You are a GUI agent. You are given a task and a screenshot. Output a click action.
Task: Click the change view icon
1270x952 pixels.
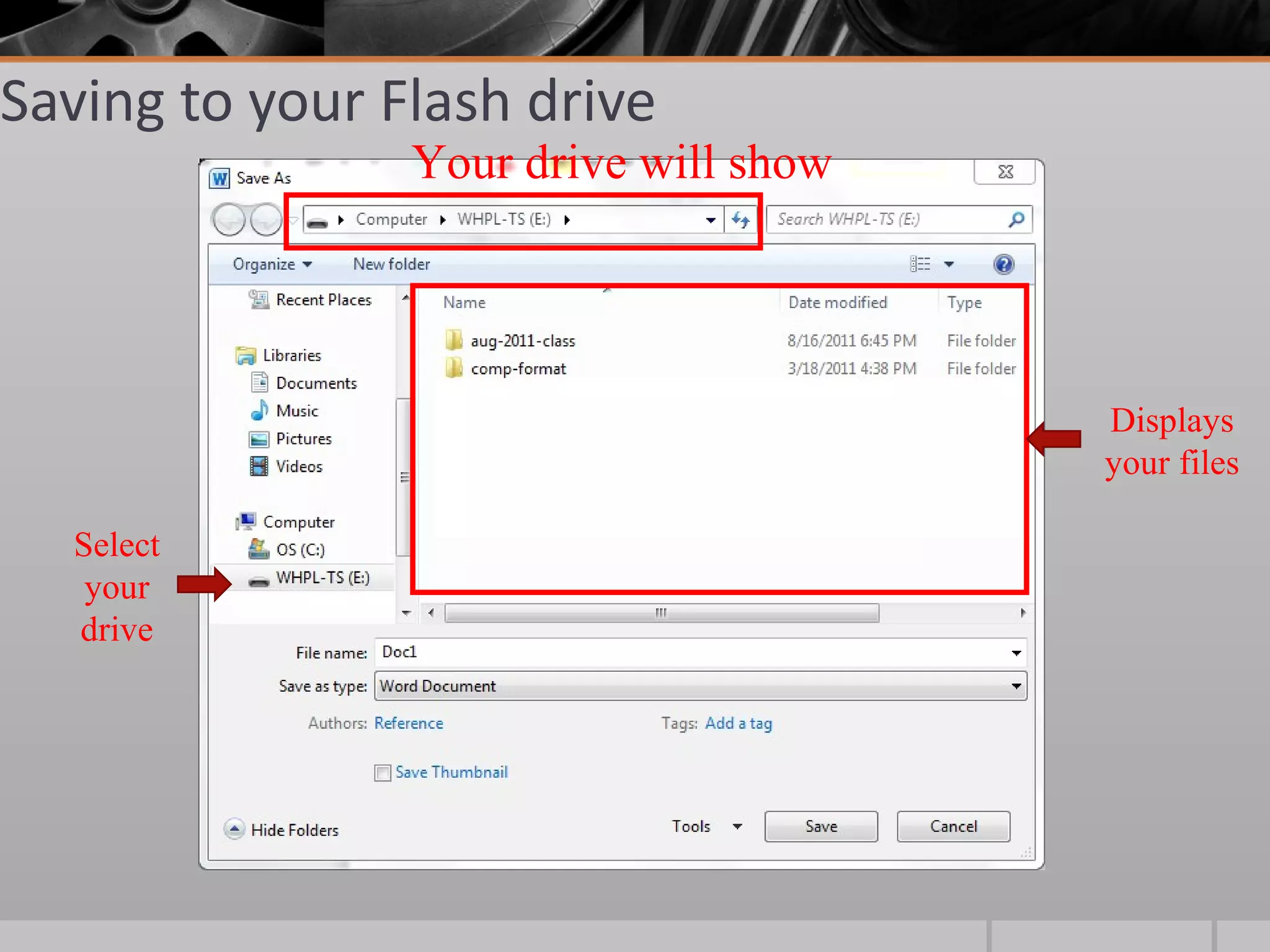(920, 265)
